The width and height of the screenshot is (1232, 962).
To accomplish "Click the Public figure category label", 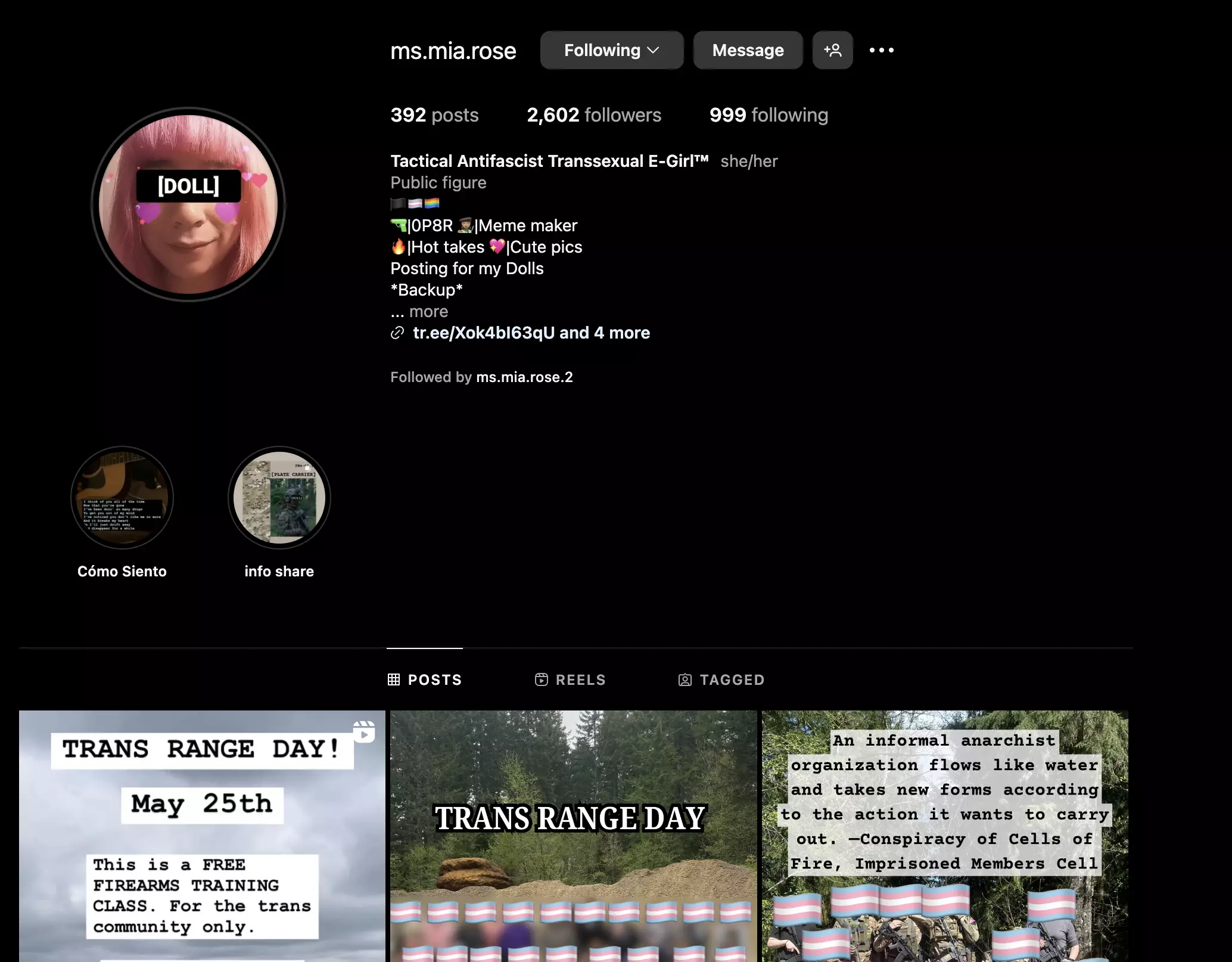I will pyautogui.click(x=438, y=182).
